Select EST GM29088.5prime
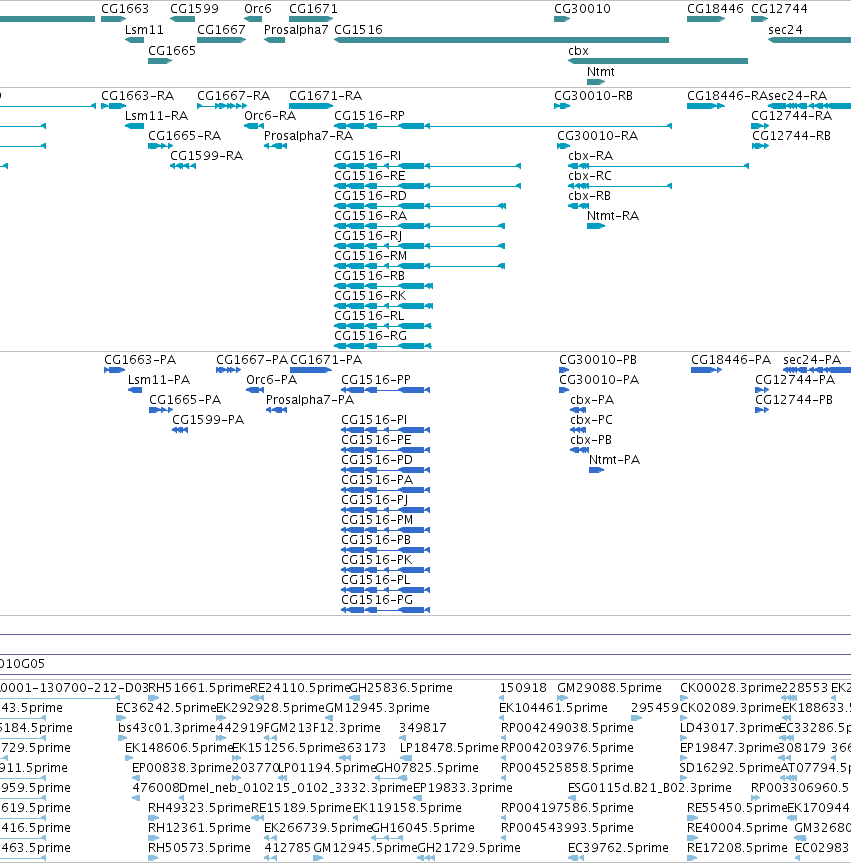The image size is (851, 863). coord(609,688)
